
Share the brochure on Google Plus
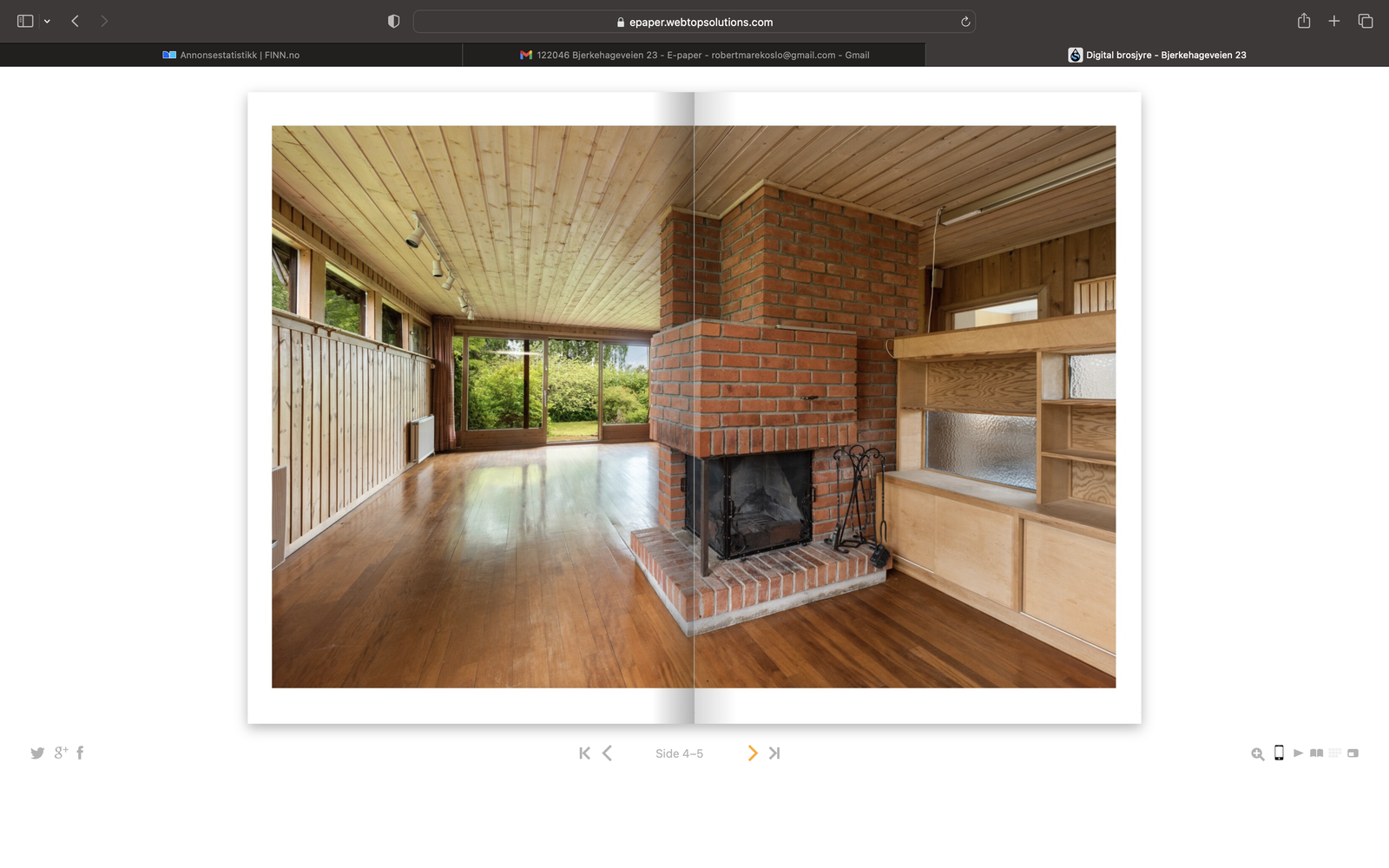pyautogui.click(x=61, y=753)
